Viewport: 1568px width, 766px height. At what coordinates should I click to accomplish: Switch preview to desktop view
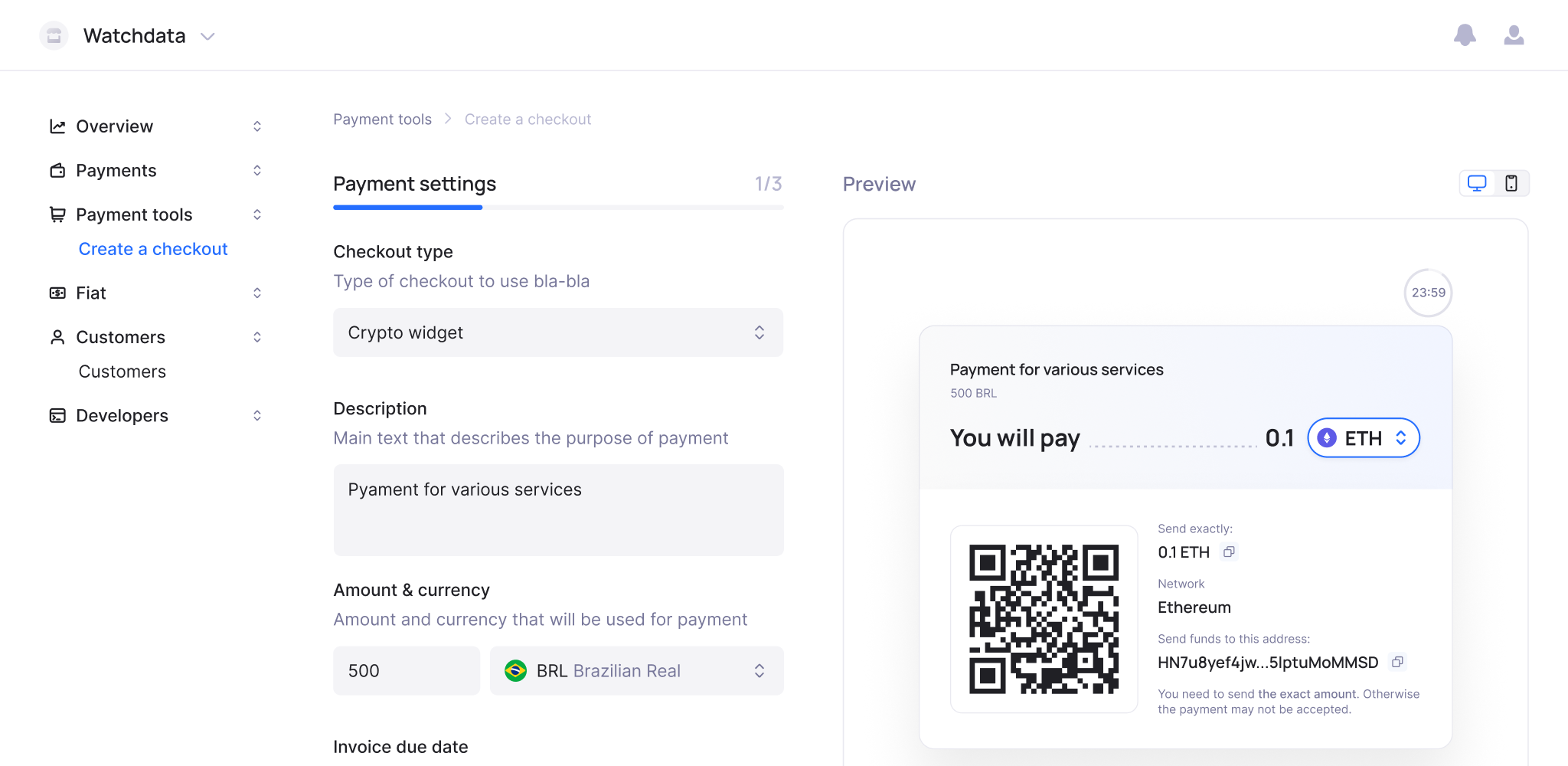pyautogui.click(x=1477, y=183)
